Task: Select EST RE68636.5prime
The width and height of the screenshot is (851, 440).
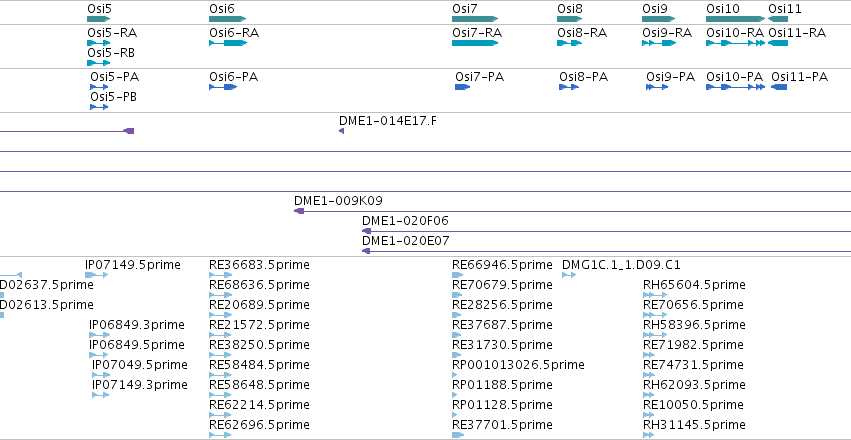Action: 220,295
